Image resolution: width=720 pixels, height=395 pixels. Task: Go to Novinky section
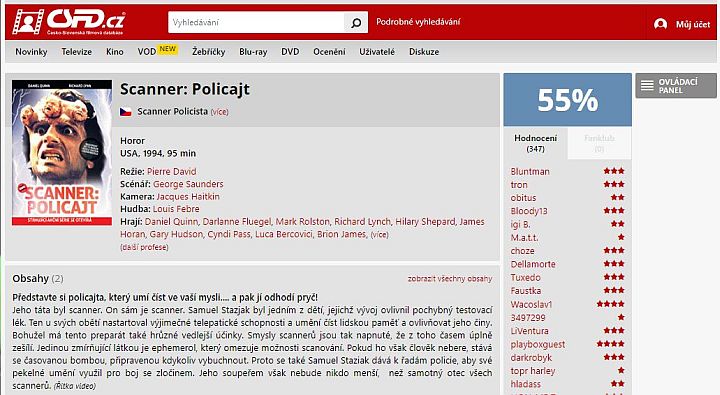(x=31, y=52)
